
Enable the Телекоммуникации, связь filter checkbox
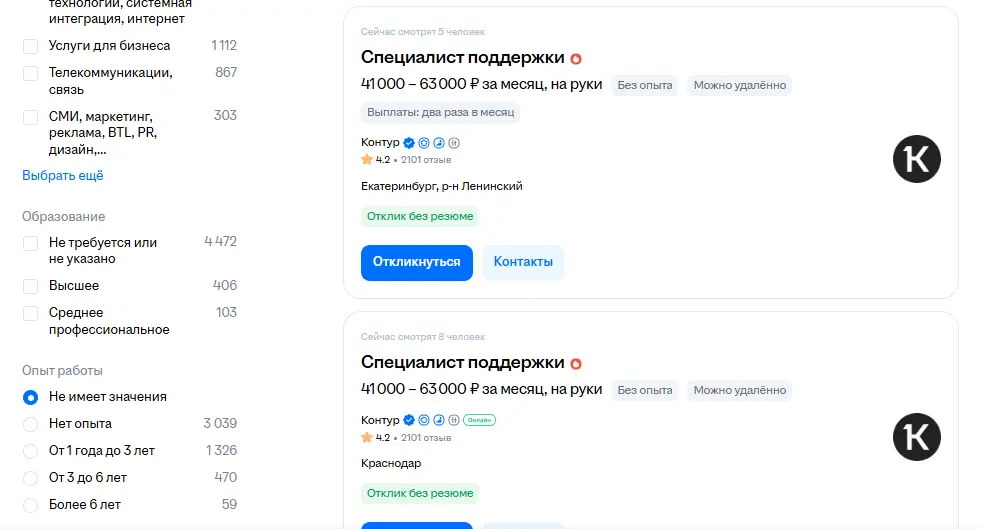click(30, 73)
